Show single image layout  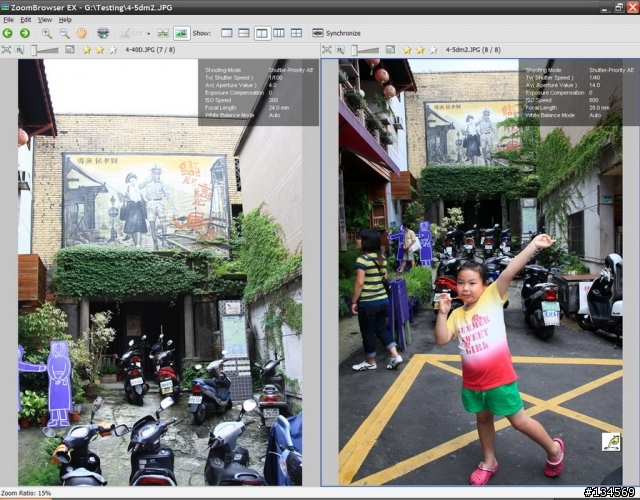coord(227,33)
